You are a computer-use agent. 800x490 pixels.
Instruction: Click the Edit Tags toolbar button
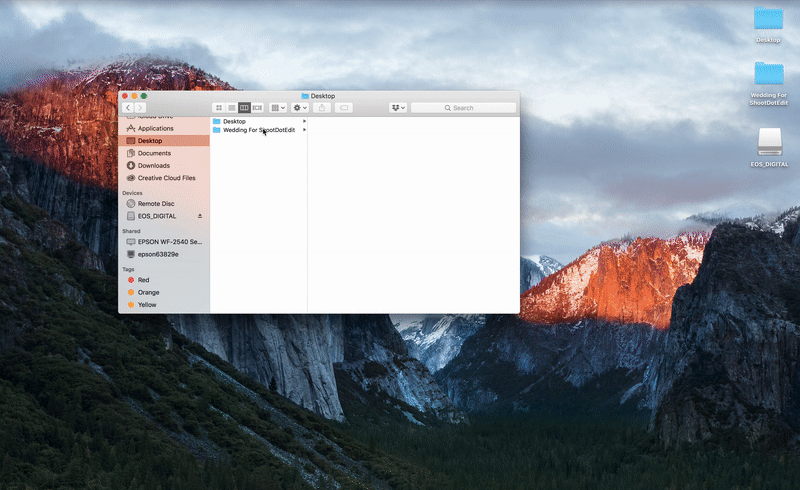(343, 107)
